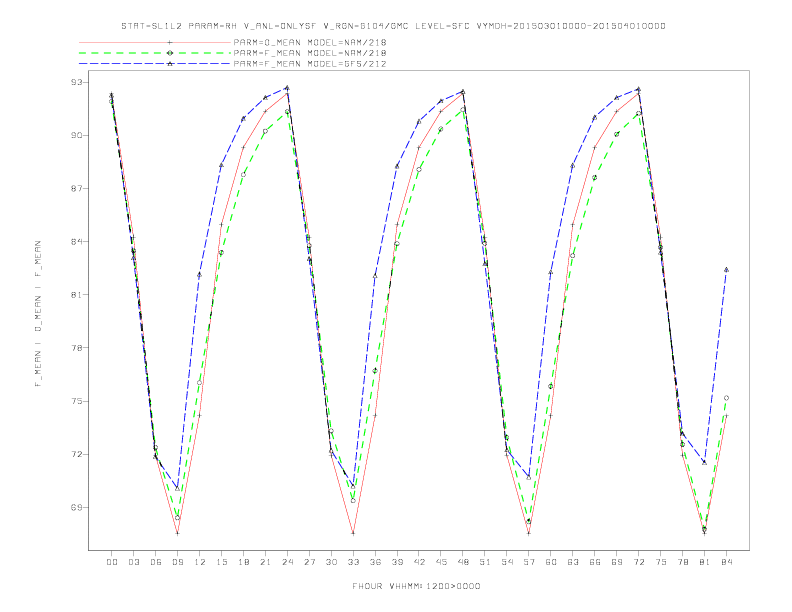Click y-axis tick value 93
The image size is (792, 612).
click(76, 82)
